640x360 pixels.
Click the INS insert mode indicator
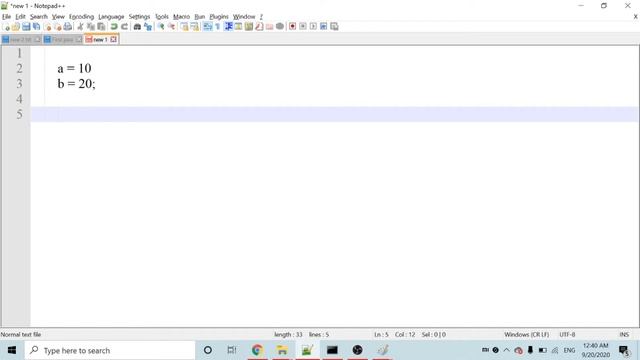pyautogui.click(x=624, y=335)
